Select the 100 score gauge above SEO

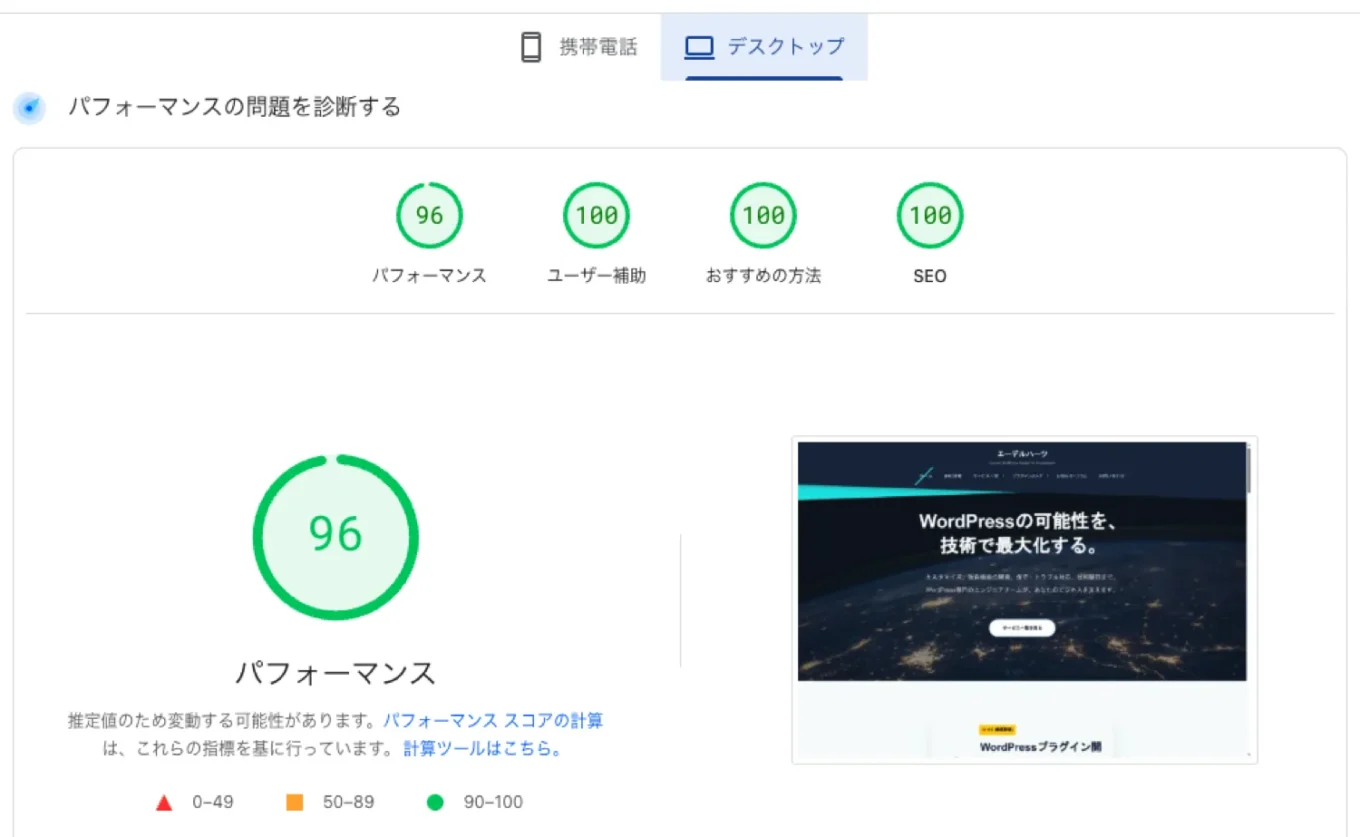[x=930, y=215]
